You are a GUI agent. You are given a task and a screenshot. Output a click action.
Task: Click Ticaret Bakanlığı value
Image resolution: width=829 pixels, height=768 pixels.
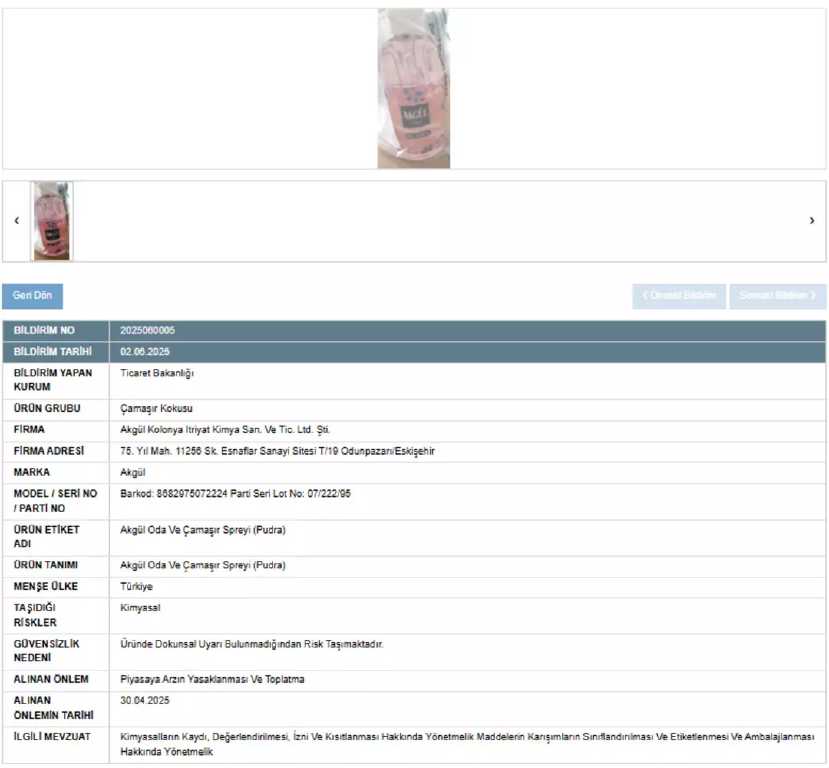coord(157,373)
